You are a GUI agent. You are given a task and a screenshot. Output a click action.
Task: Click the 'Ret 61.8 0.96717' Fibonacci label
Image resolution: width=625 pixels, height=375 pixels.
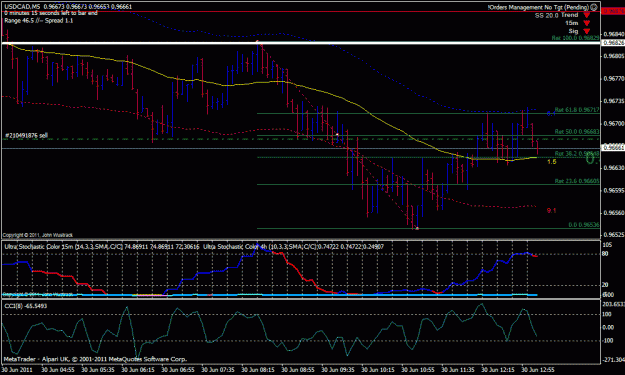pyautogui.click(x=577, y=109)
